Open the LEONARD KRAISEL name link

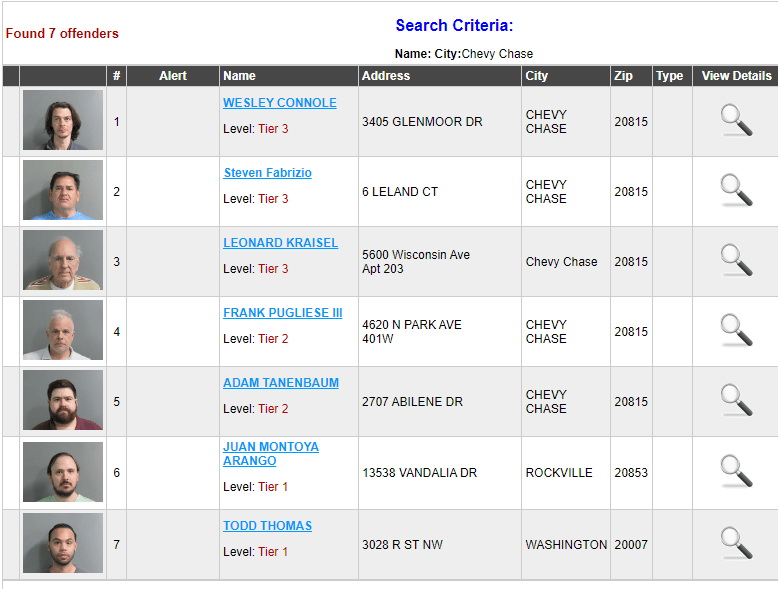pyautogui.click(x=280, y=243)
